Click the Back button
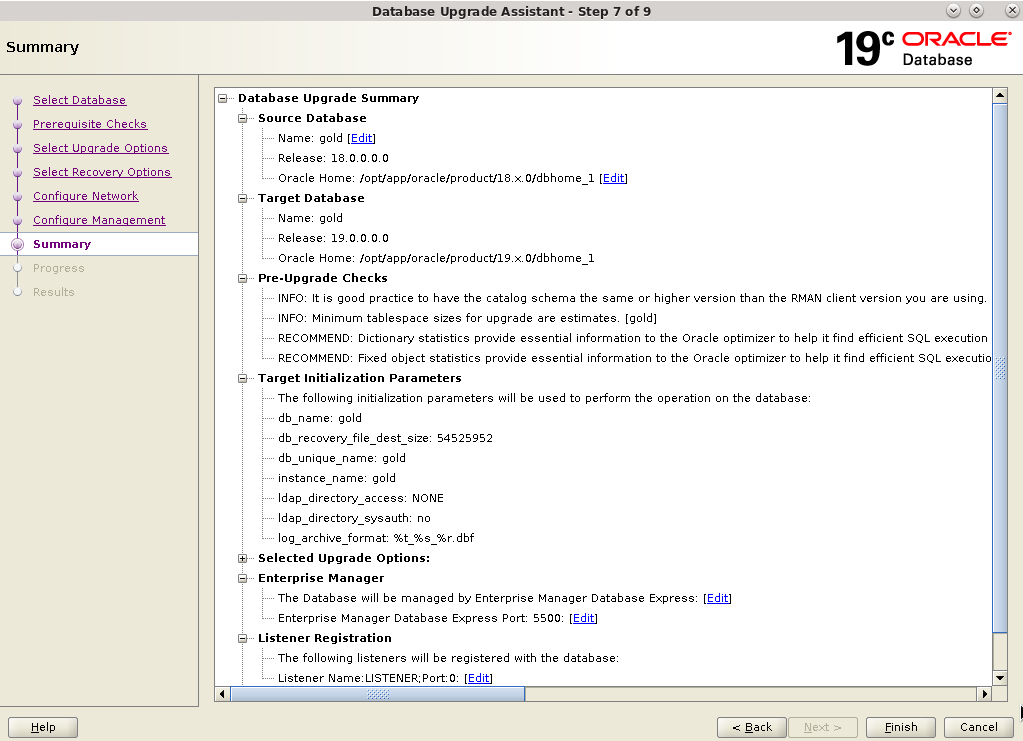Screen dimensions: 1023x741 point(751,727)
